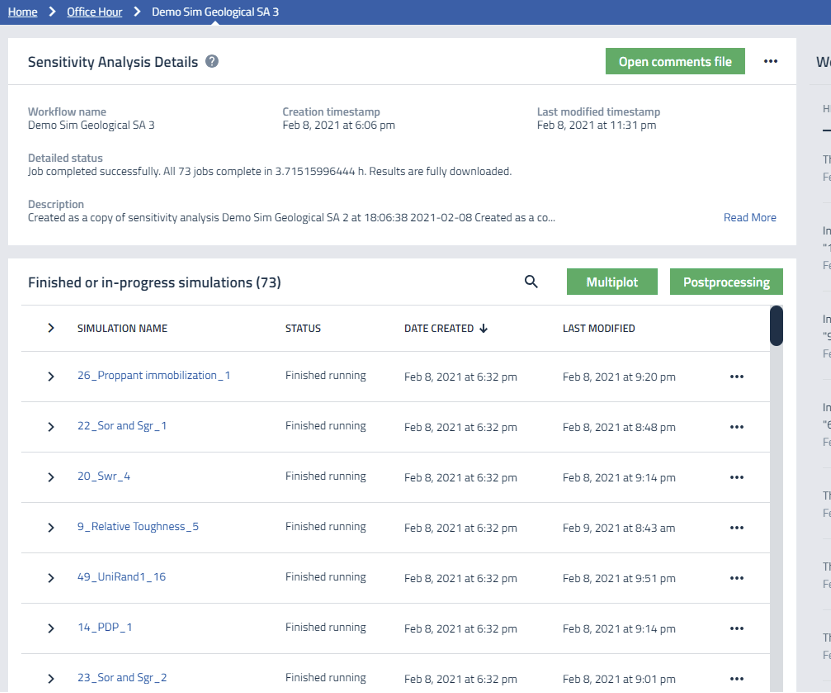Click the Open comments file button
This screenshot has height=693, width=831.
click(x=675, y=61)
